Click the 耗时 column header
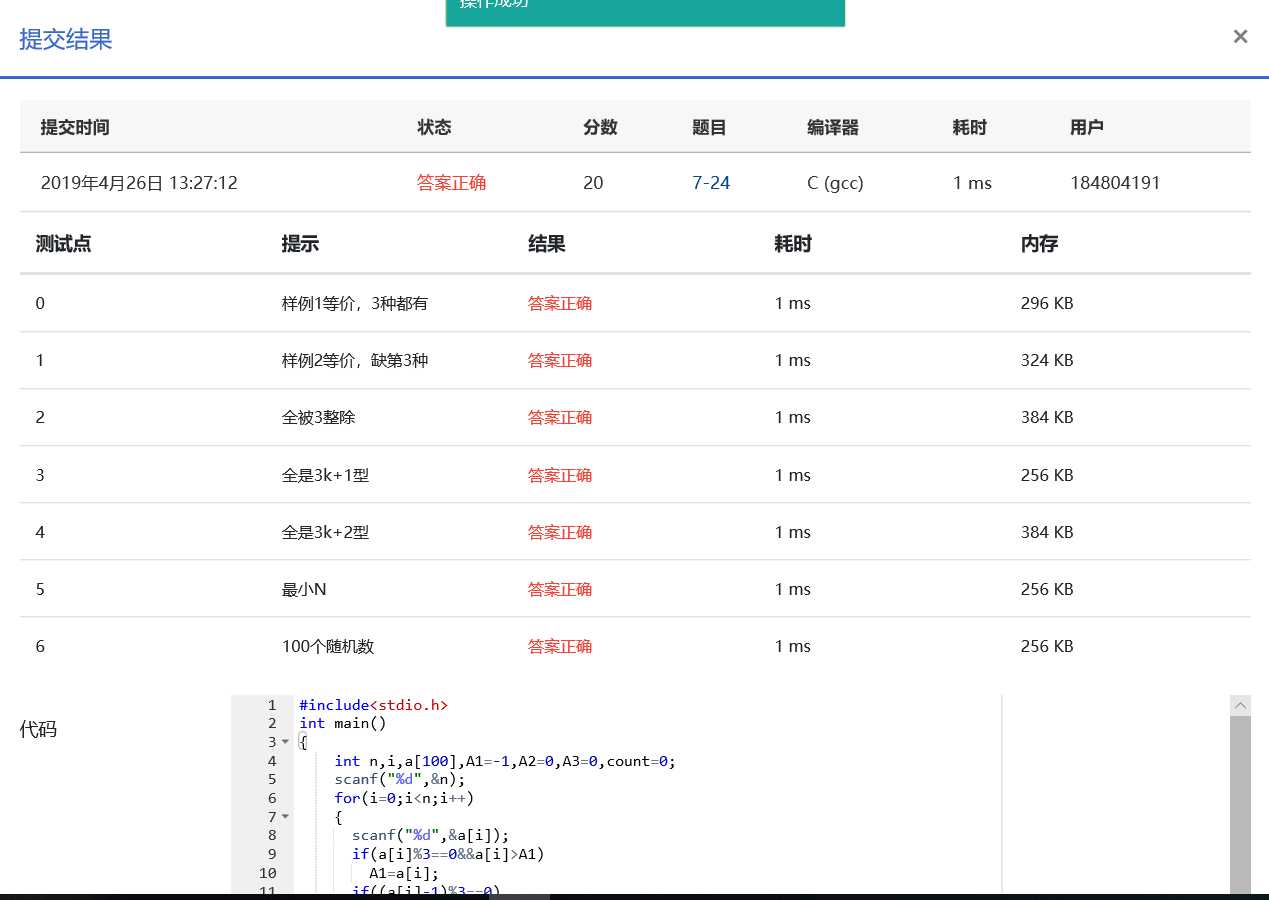 971,127
